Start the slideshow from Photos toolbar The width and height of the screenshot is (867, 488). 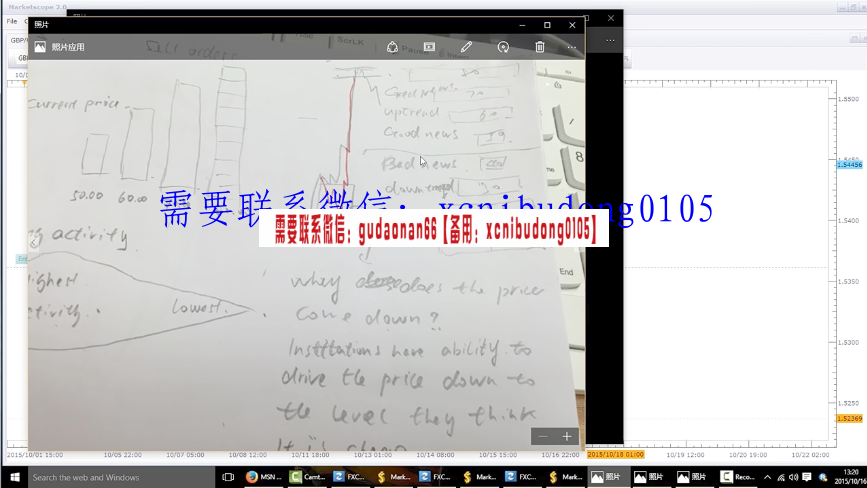coord(429,47)
